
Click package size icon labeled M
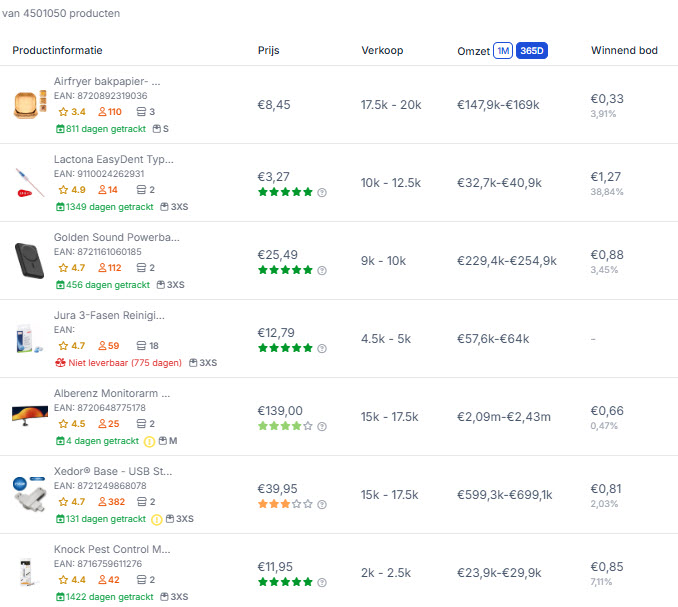coord(163,441)
